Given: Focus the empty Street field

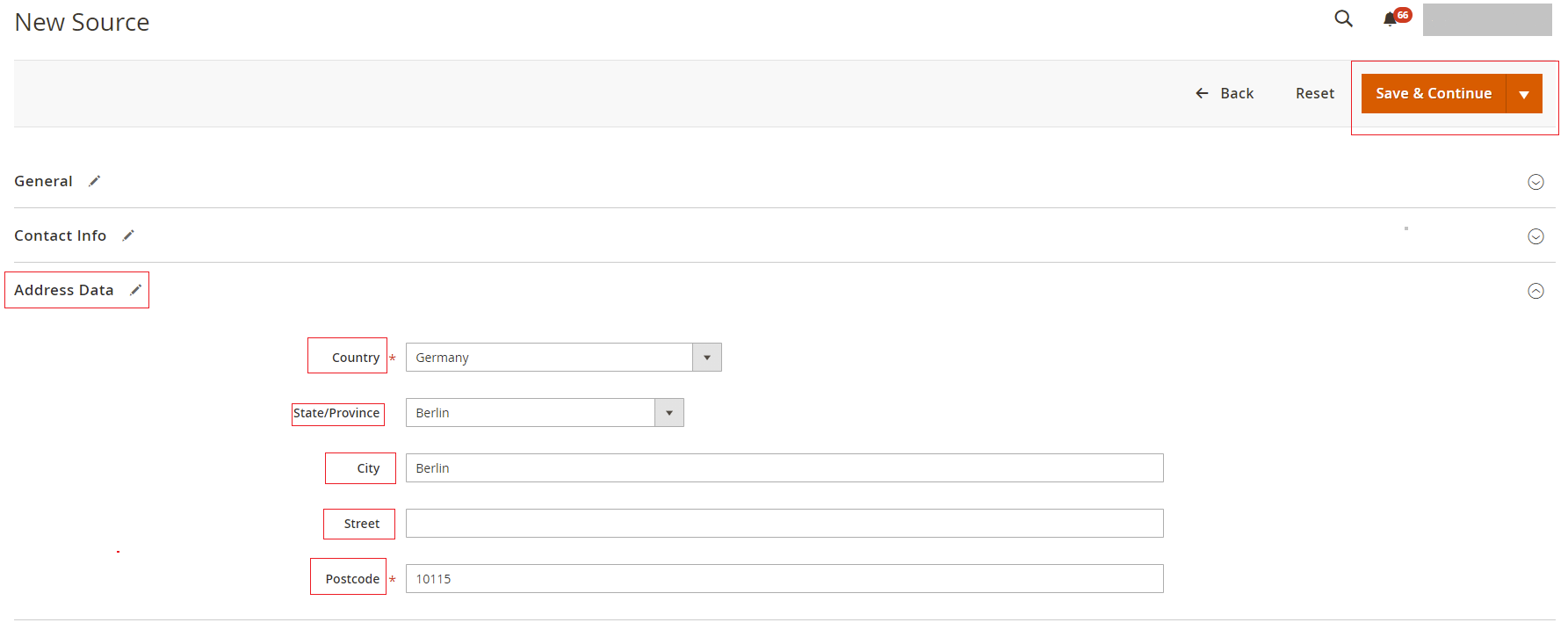Looking at the screenshot, I should pos(784,524).
